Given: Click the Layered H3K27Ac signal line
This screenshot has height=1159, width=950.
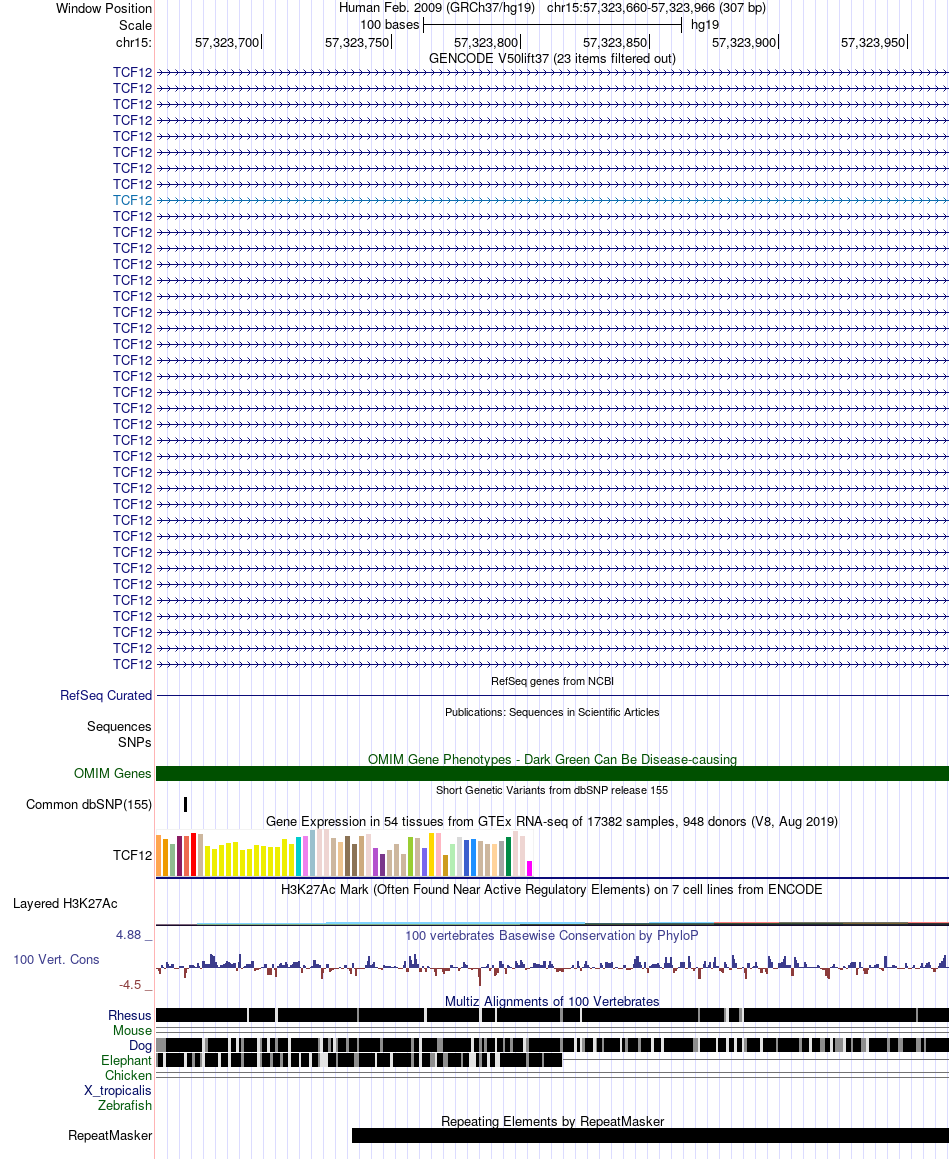Looking at the screenshot, I should 552,923.
